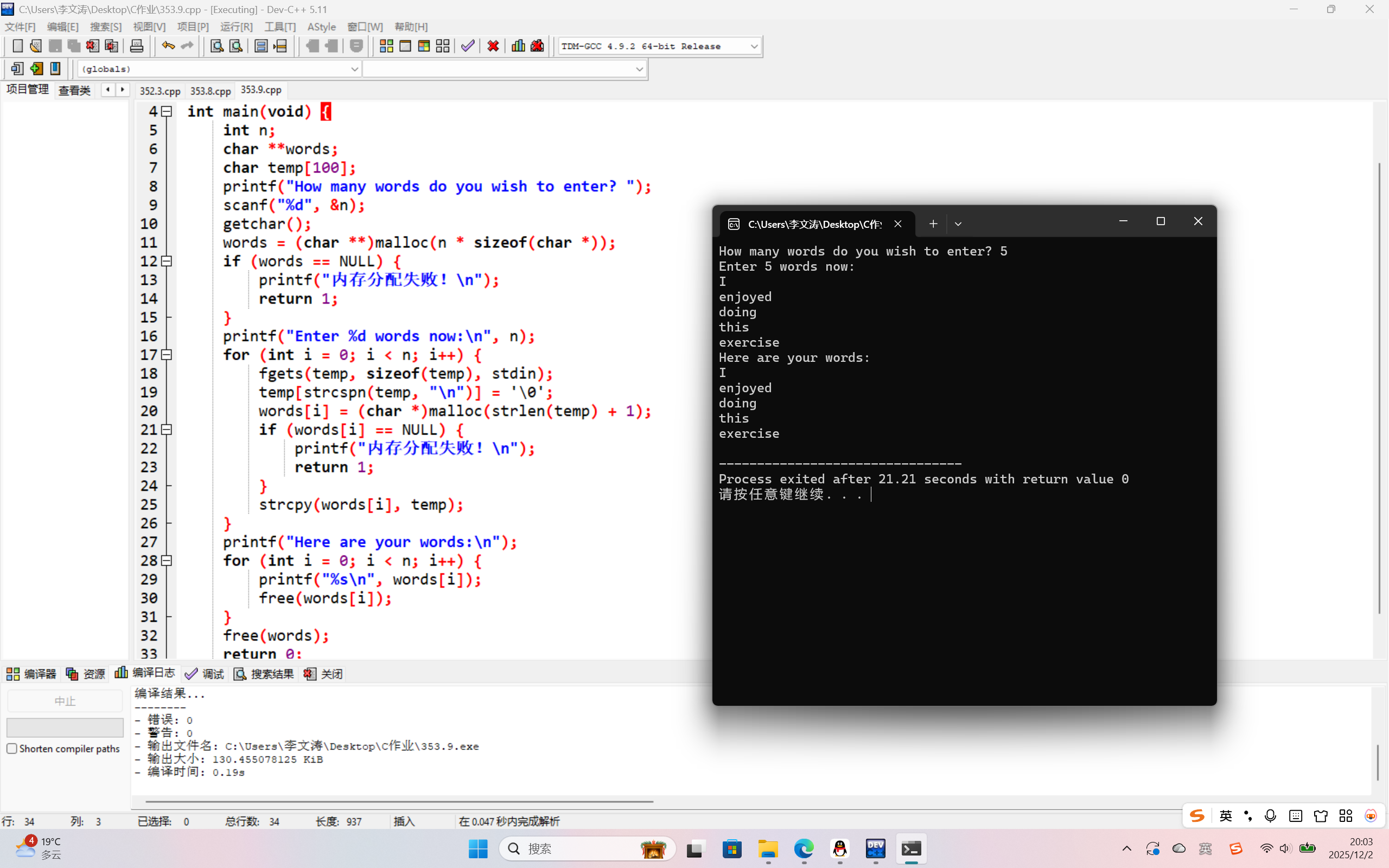The image size is (1389, 868).
Task: Click the Syntax check checkmark icon
Action: (x=468, y=46)
